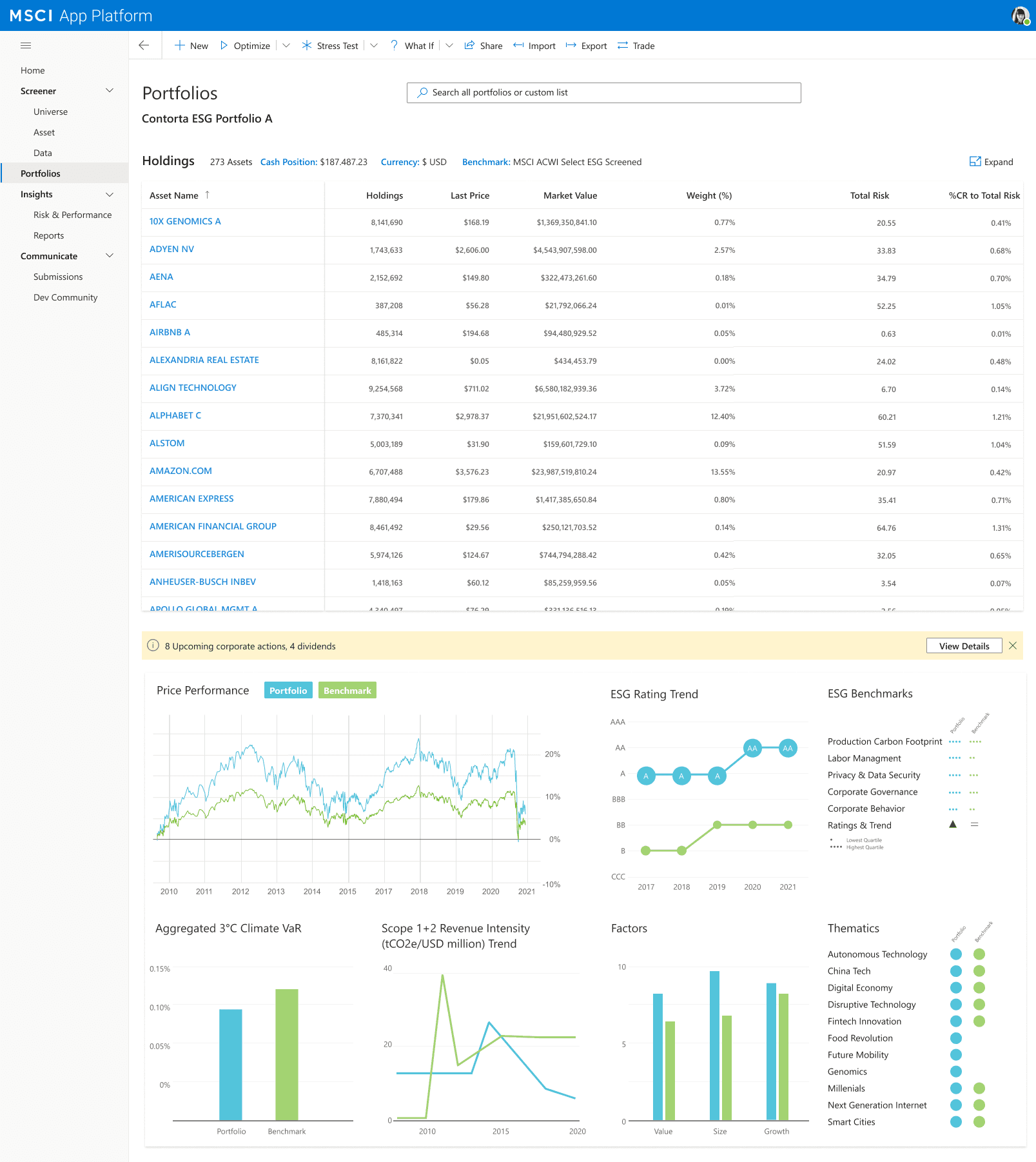Image resolution: width=1036 pixels, height=1162 pixels.
Task: Open AMERICAN EXPRESS asset link
Action: click(x=191, y=498)
